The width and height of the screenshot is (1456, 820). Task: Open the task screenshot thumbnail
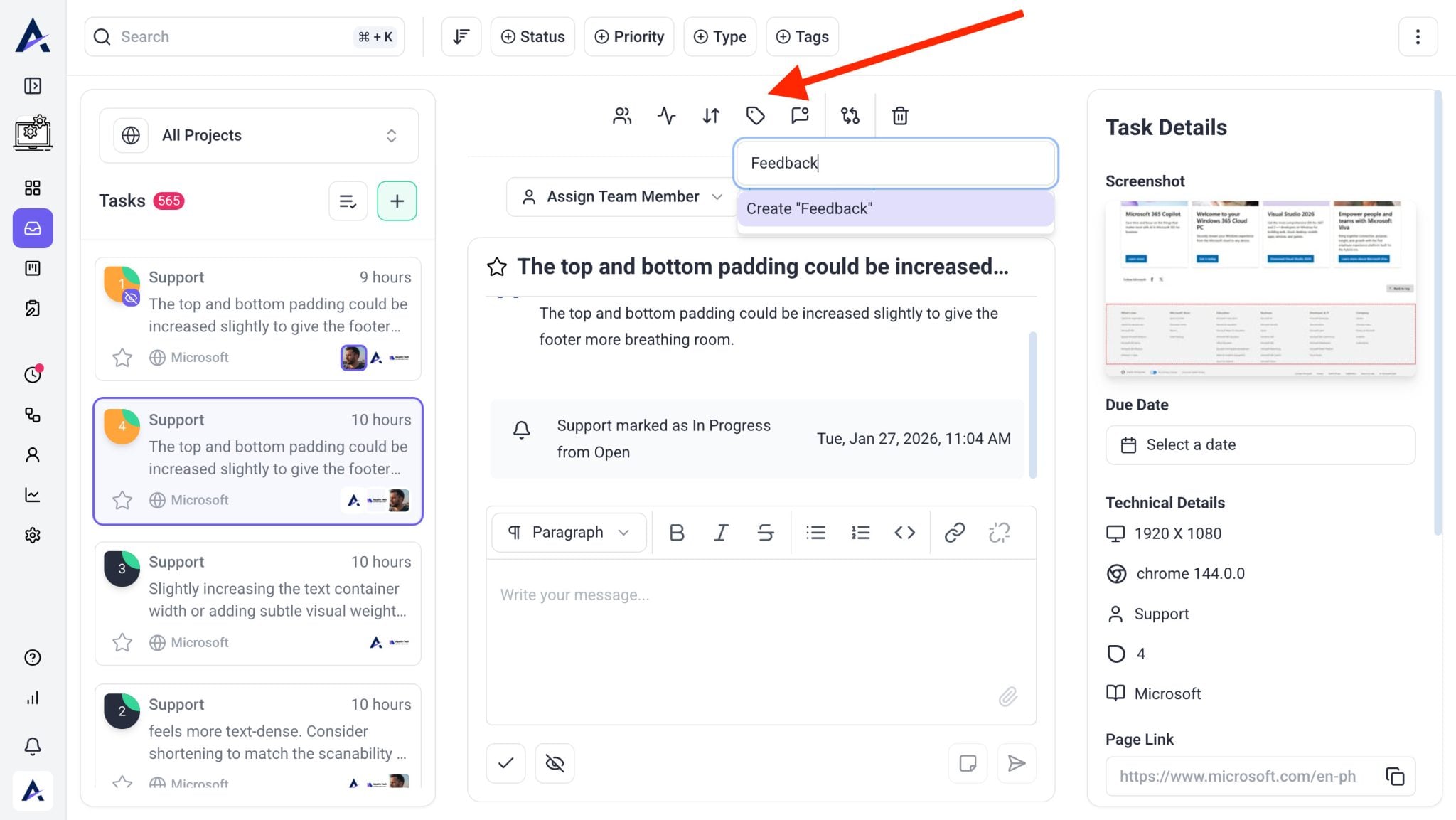point(1260,288)
